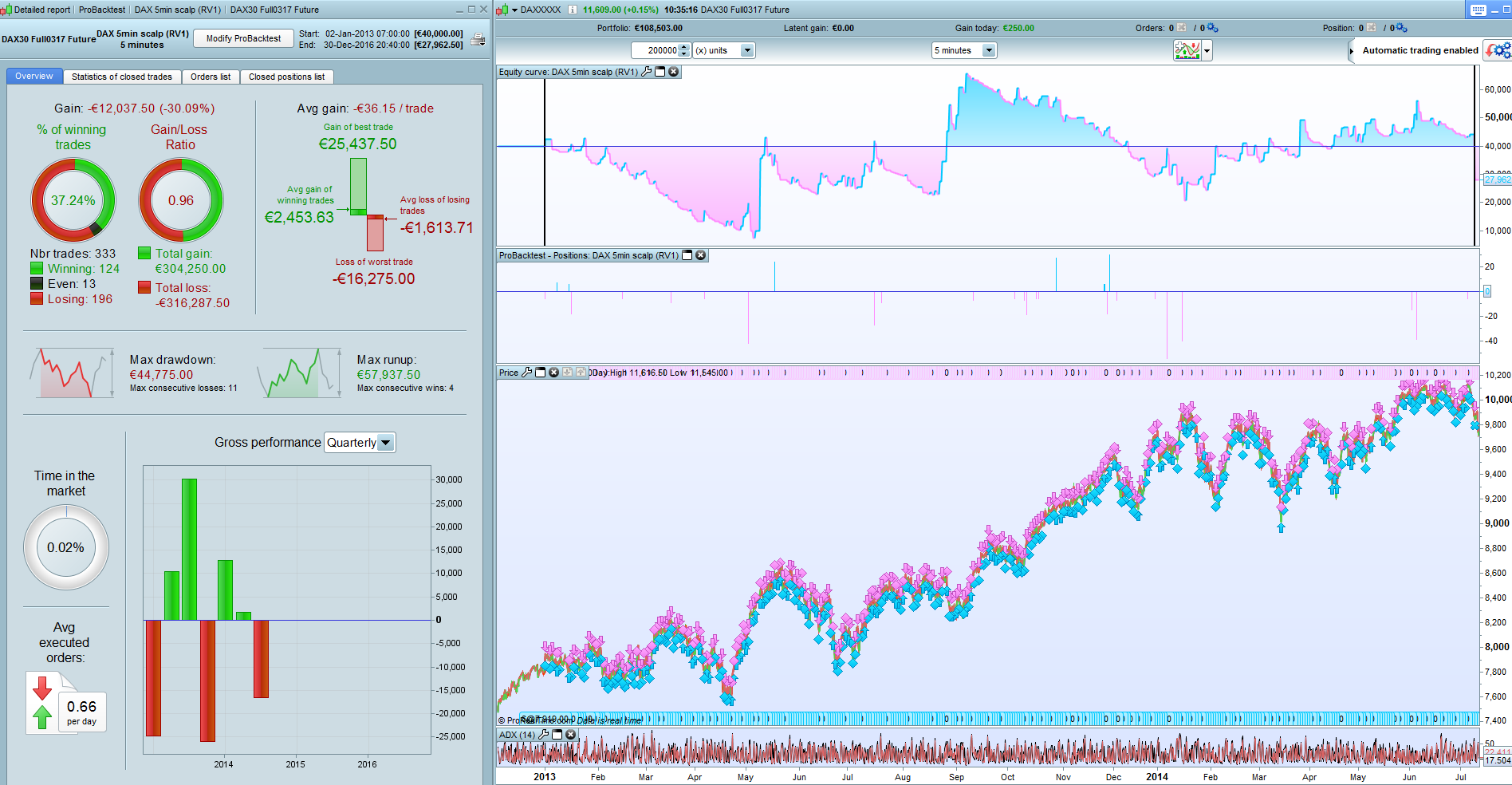1512x785 pixels.
Task: Click Modify ProBacktest button
Action: coord(243,38)
